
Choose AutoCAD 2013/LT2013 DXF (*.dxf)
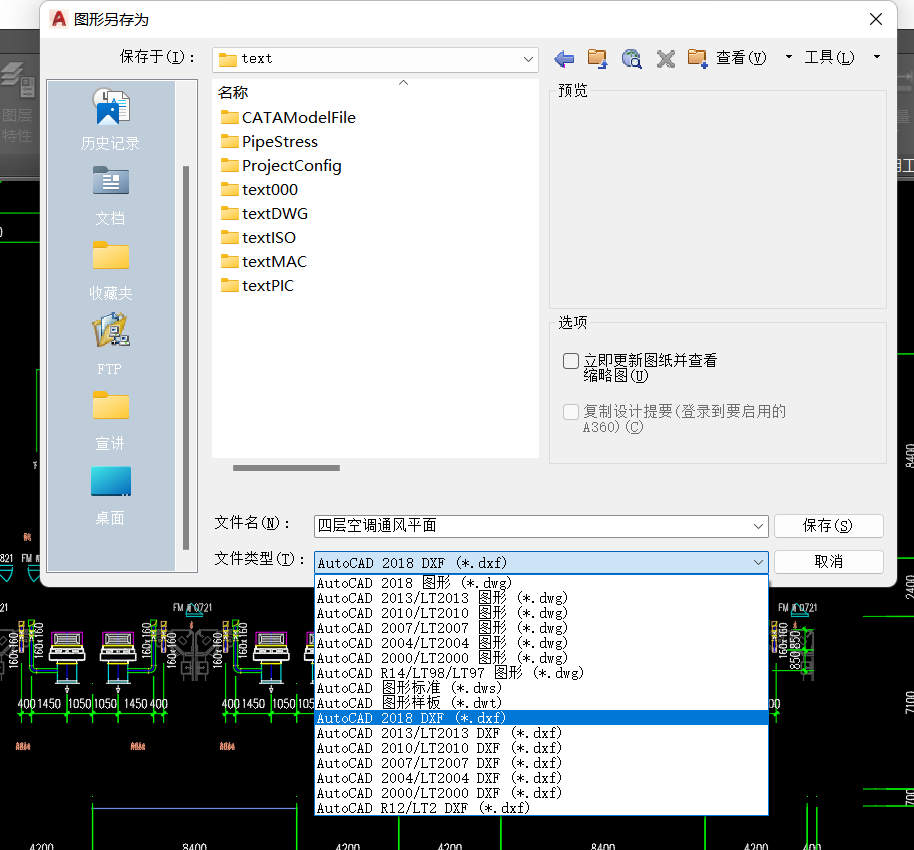click(542, 733)
